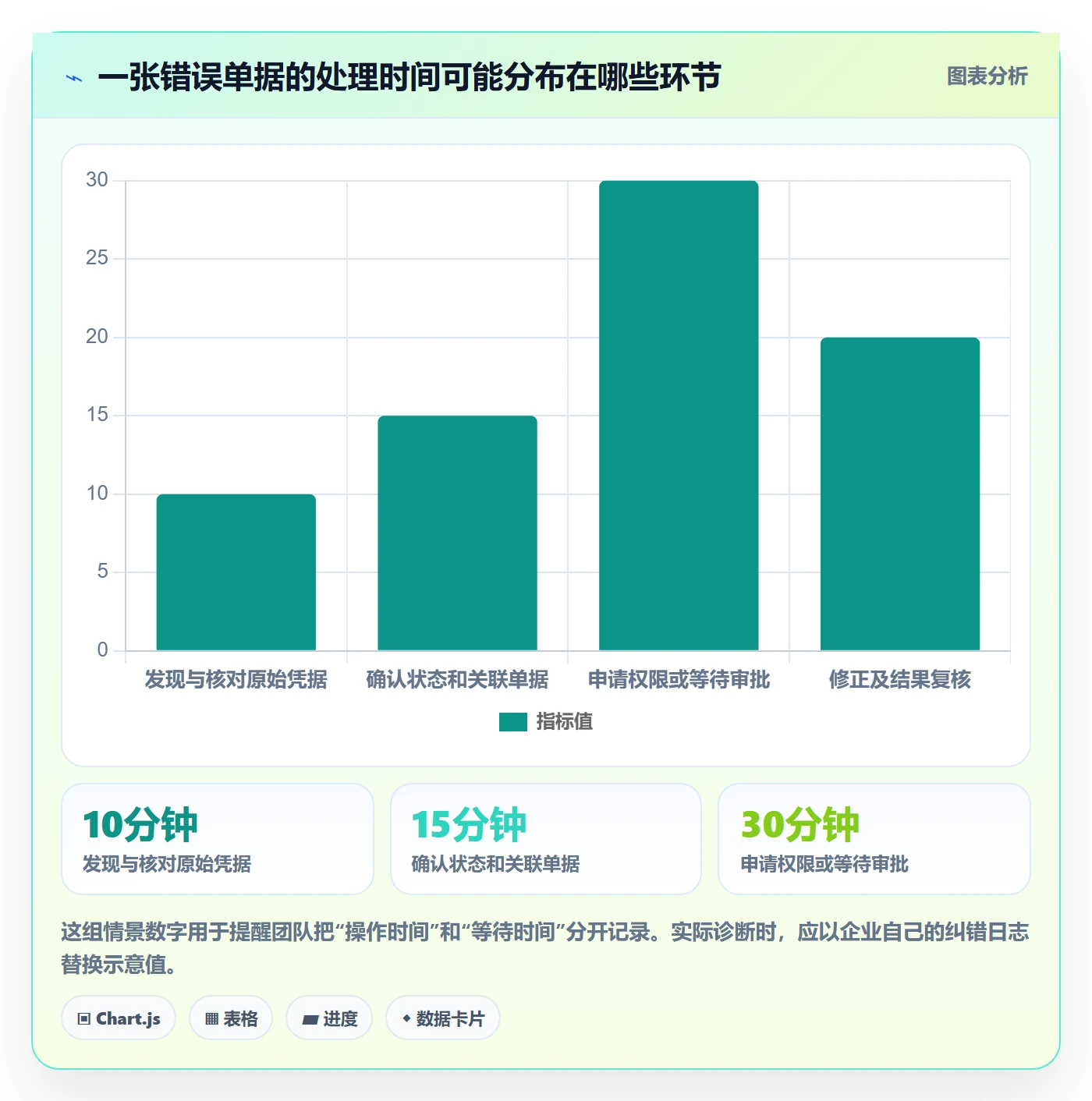
Task: Click the y-axis value 15
Action: click(97, 415)
